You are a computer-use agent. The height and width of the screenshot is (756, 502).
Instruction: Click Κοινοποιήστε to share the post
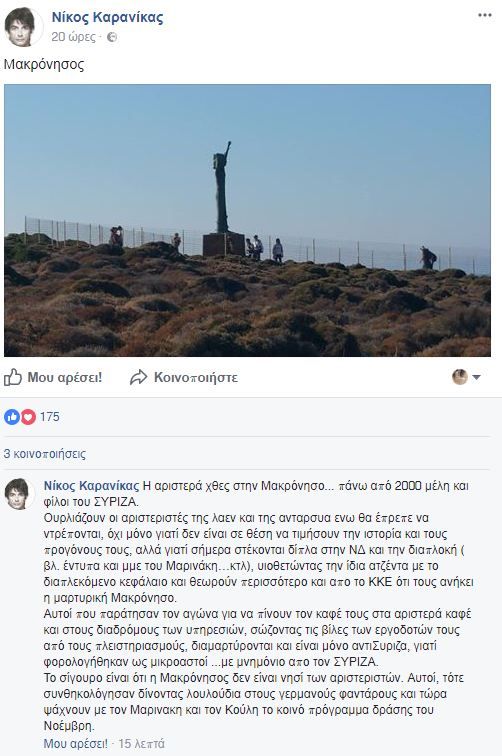196,378
